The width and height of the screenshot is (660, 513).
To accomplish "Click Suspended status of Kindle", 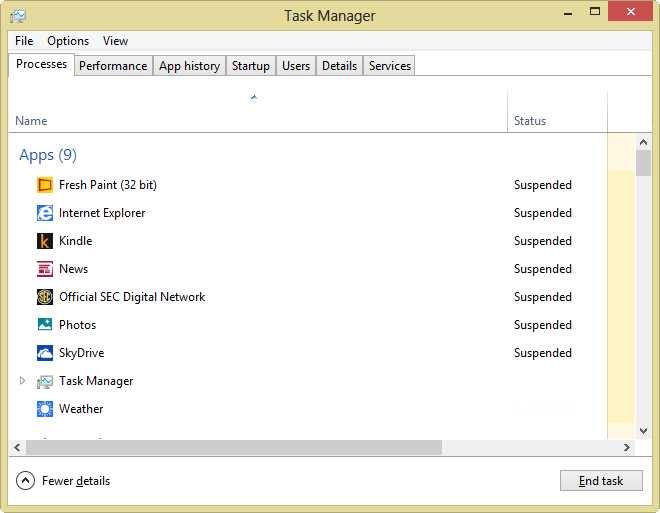I will 543,241.
